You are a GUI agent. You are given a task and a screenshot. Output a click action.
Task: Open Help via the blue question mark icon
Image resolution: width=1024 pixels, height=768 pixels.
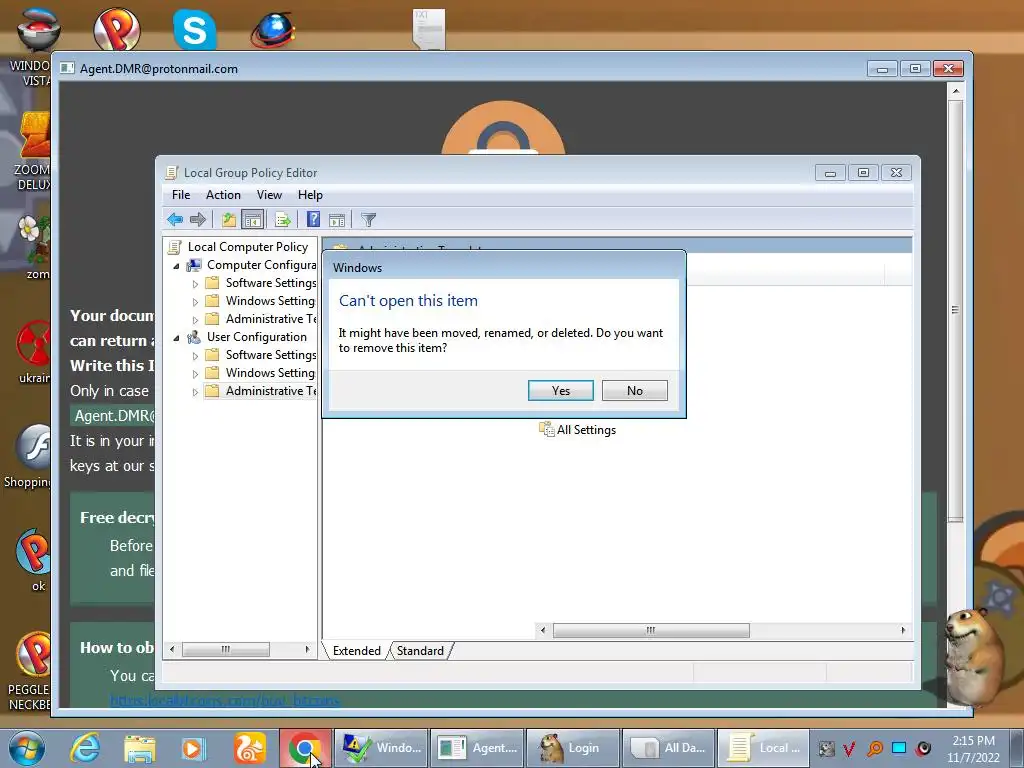pos(313,219)
